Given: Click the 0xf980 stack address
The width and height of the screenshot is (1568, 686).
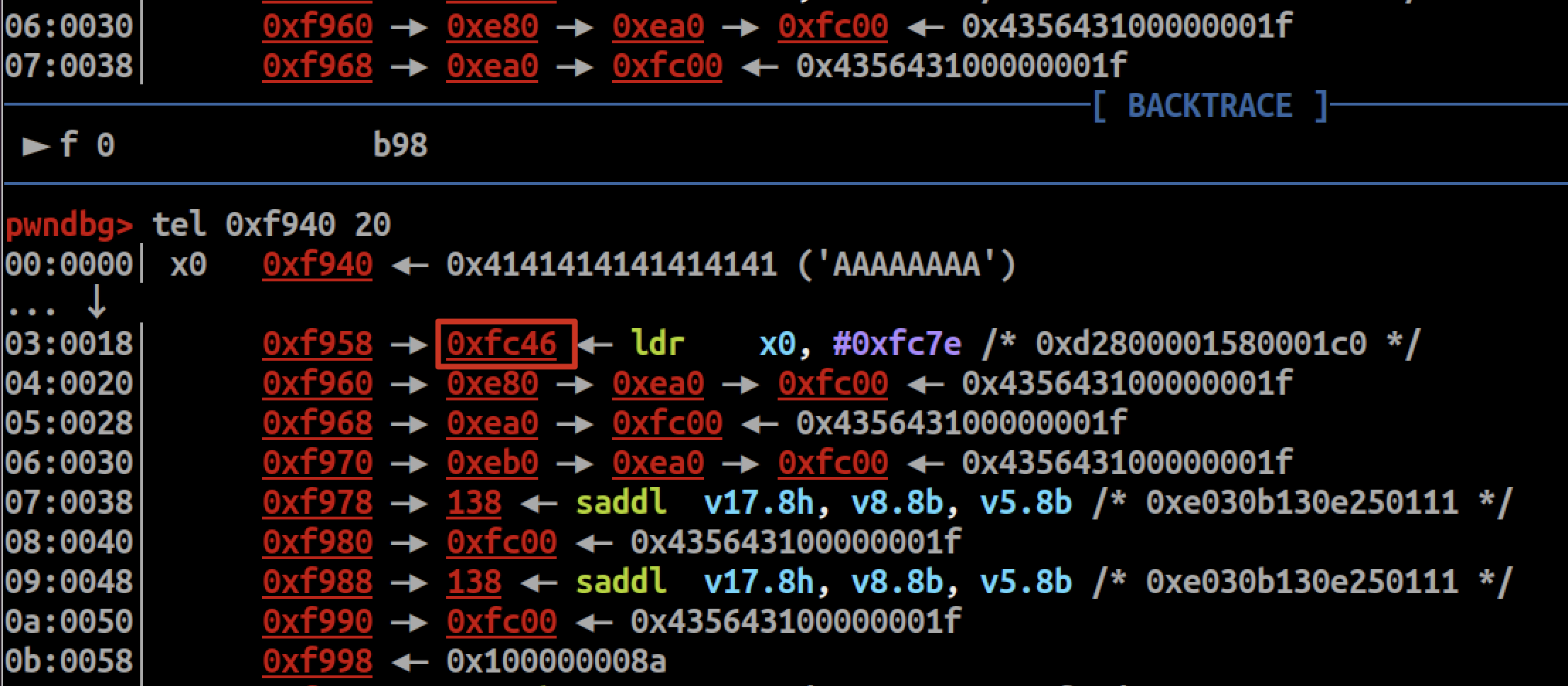Looking at the screenshot, I should [317, 543].
